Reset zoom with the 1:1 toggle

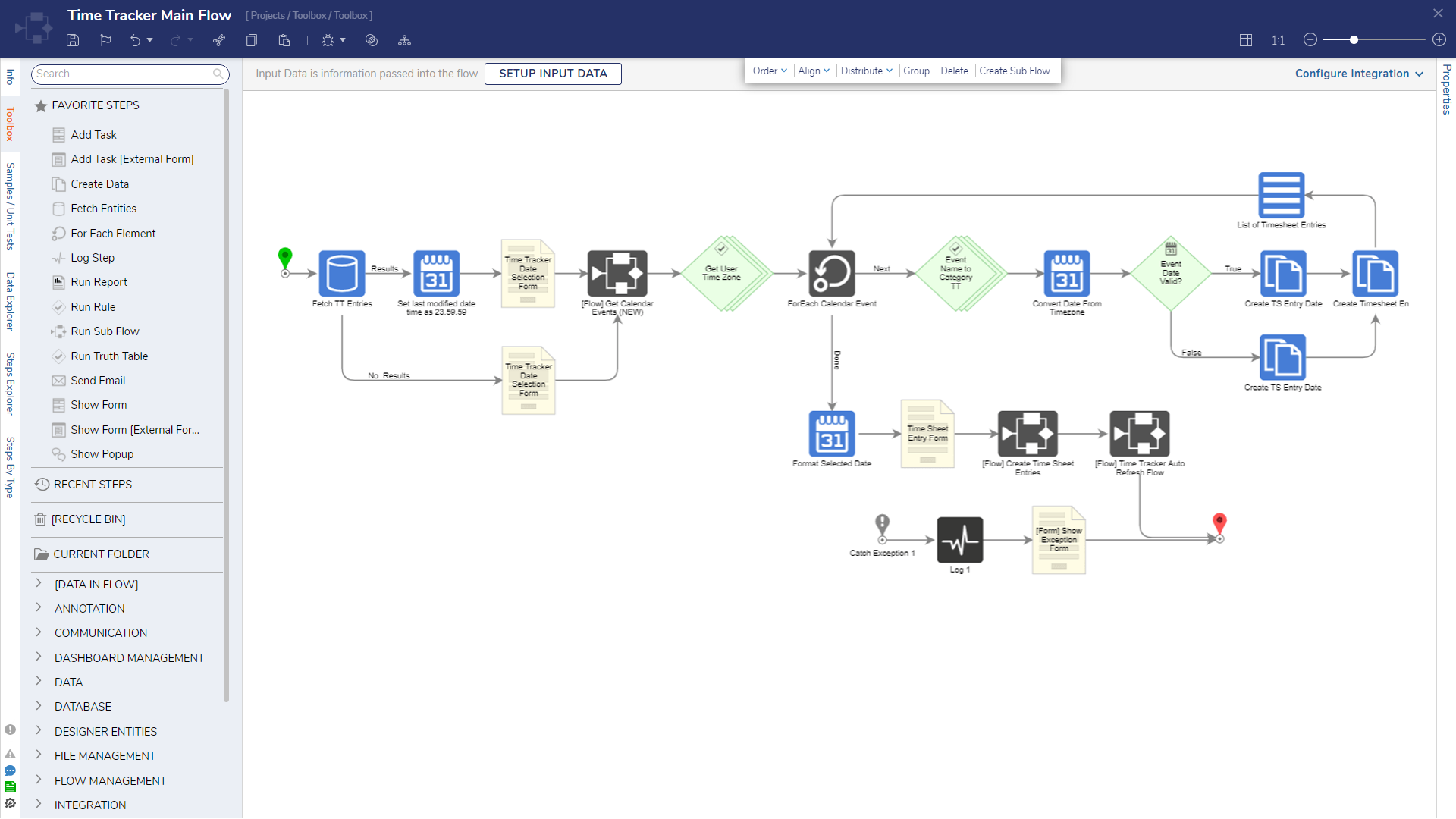[1278, 40]
